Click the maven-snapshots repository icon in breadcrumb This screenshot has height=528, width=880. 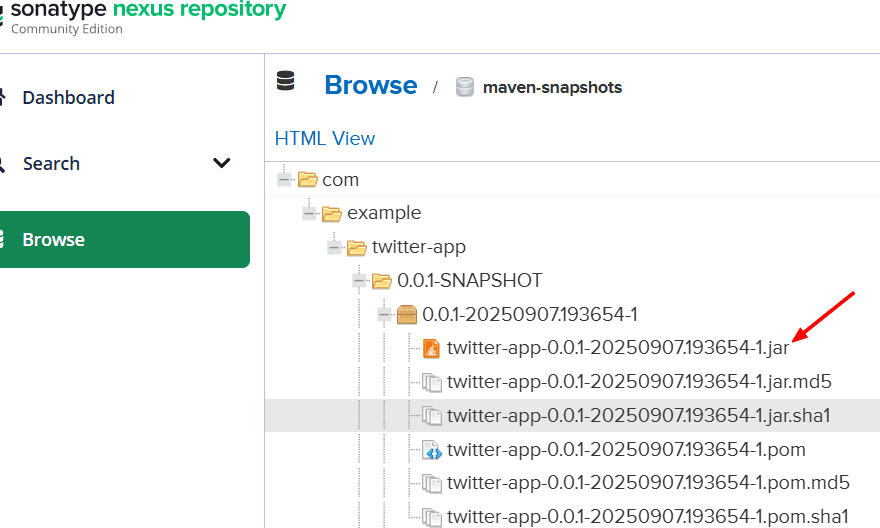pyautogui.click(x=465, y=87)
